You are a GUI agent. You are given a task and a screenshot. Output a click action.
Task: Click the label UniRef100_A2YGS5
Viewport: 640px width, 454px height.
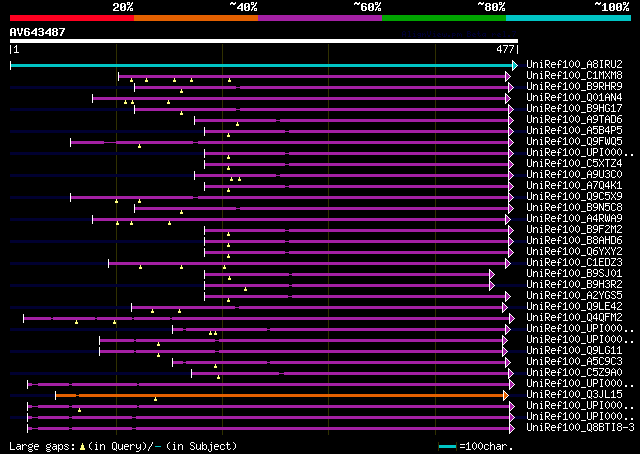pyautogui.click(x=574, y=296)
